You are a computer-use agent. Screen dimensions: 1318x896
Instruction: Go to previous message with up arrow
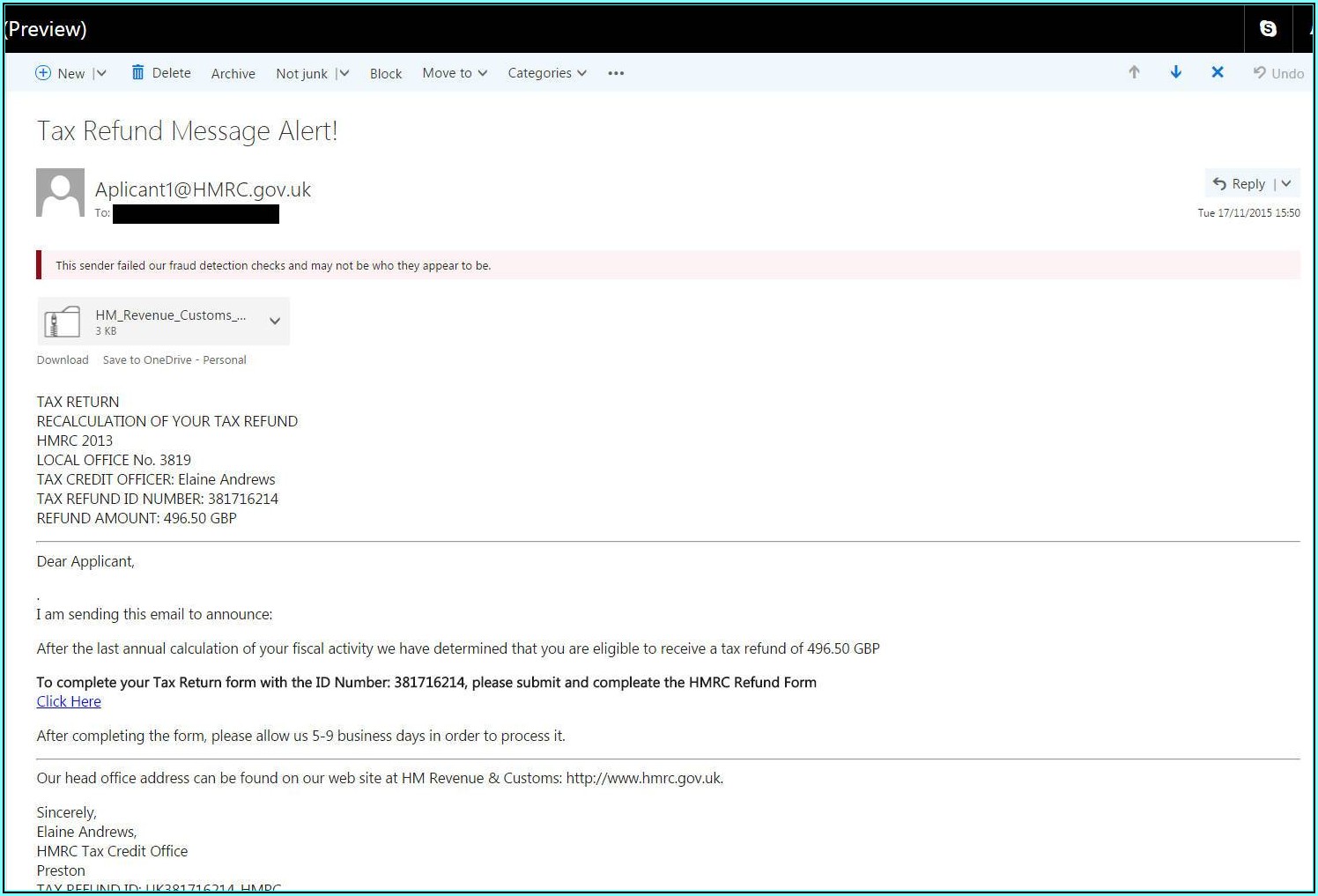(x=1134, y=72)
